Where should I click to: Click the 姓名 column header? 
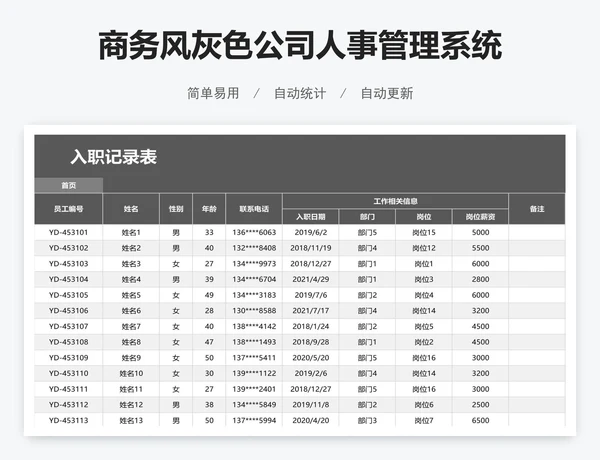coord(131,209)
